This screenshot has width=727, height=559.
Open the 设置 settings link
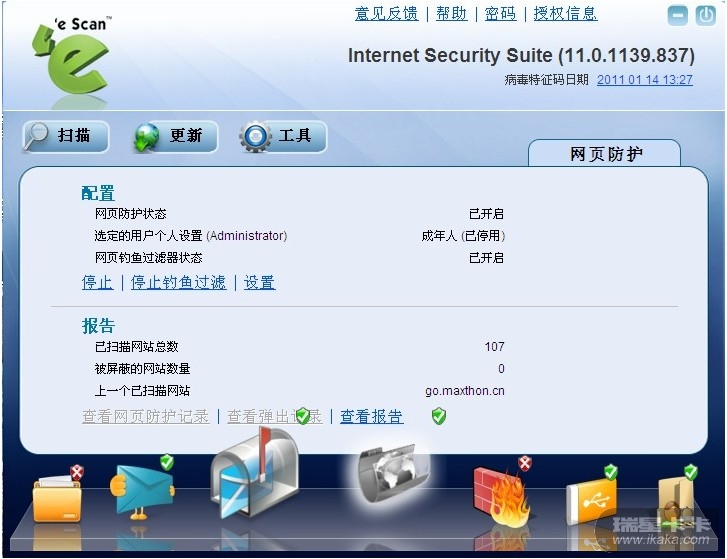pyautogui.click(x=259, y=283)
